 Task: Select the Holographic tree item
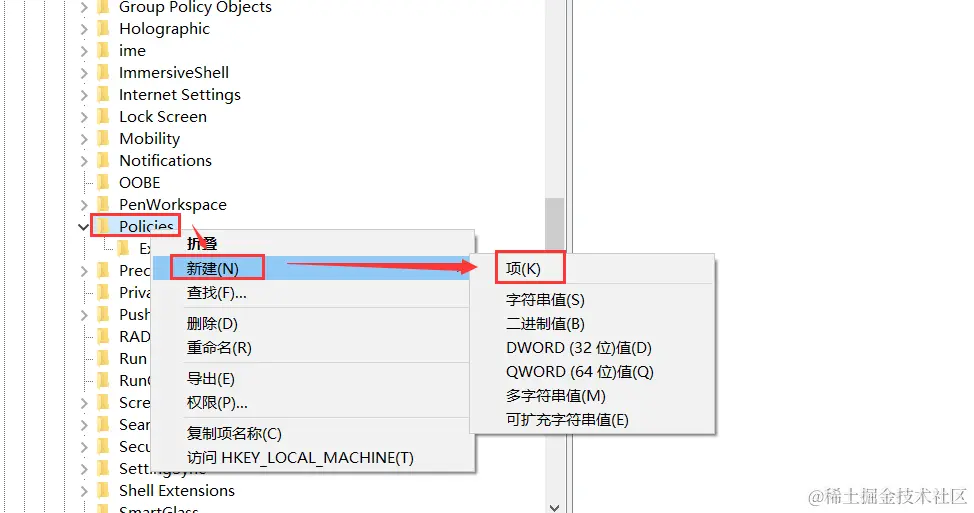click(x=165, y=29)
